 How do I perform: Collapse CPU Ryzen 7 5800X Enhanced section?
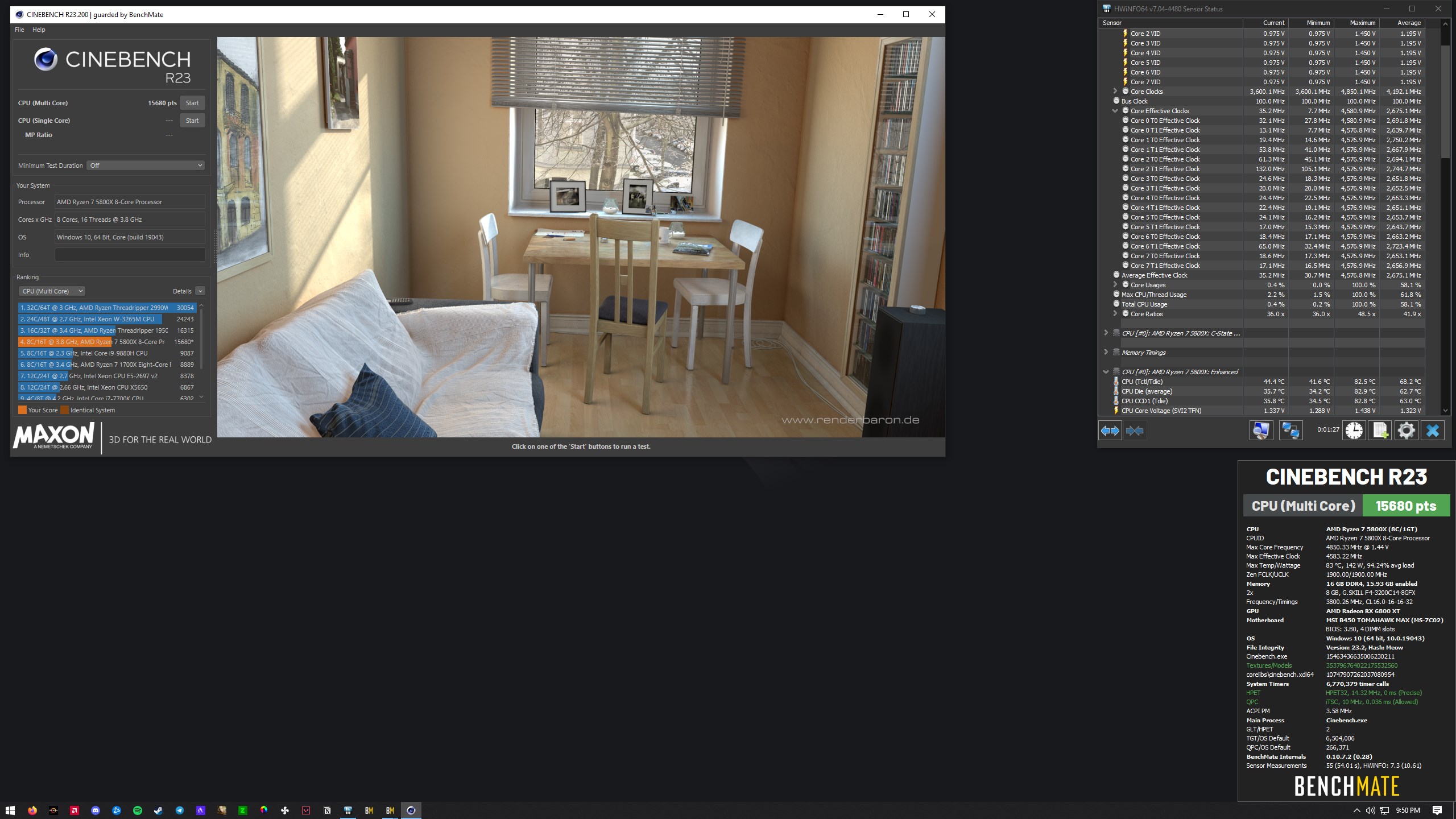pos(1106,371)
